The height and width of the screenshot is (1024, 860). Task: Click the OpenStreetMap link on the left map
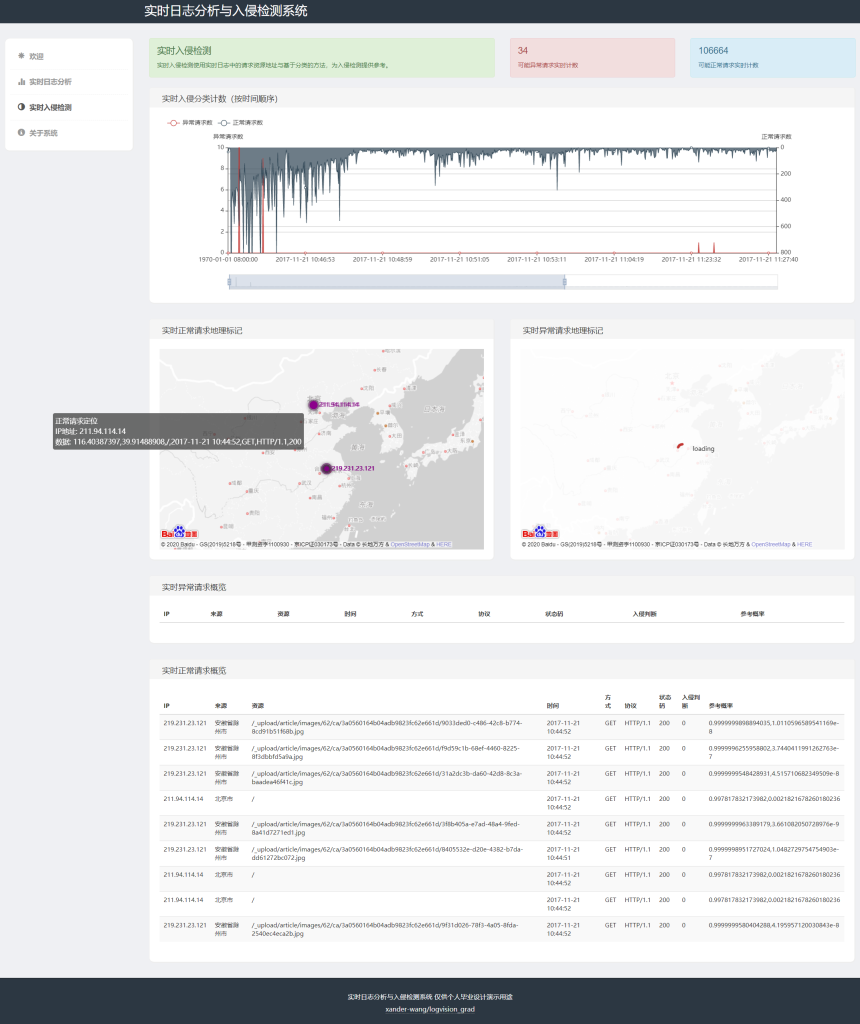[409, 544]
